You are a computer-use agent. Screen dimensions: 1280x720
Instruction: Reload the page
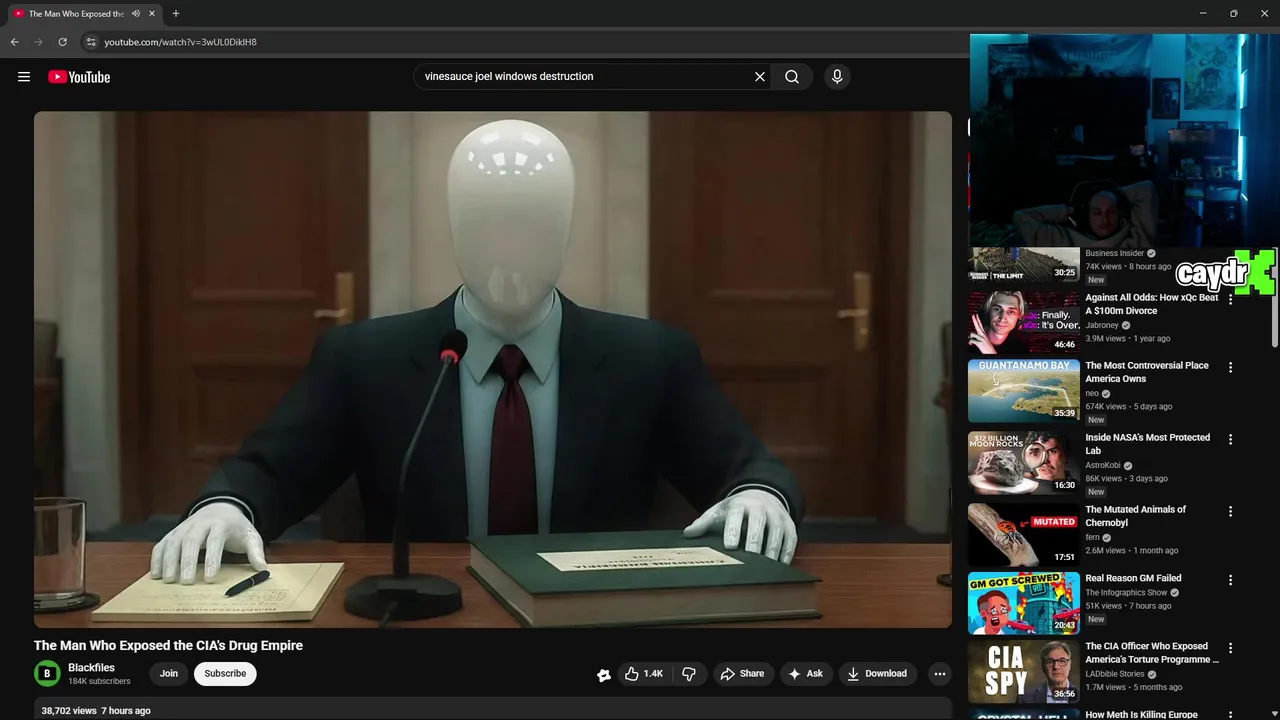[62, 42]
